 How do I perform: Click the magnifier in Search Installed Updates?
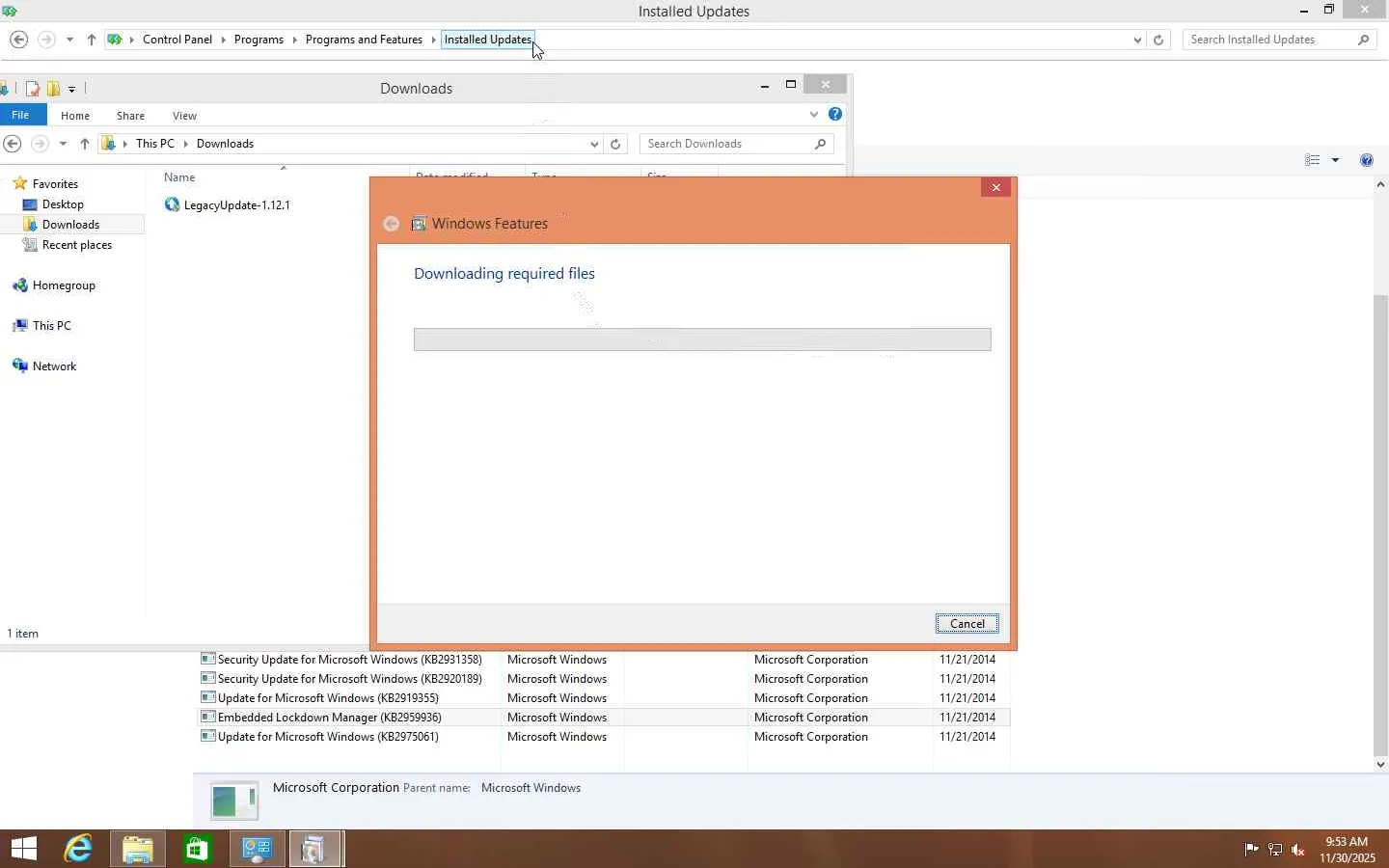(1363, 40)
